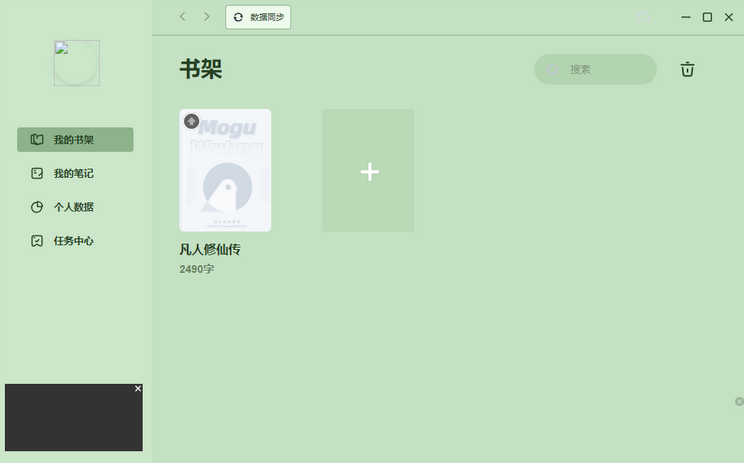Open 我的笔记 in the sidebar
The height and width of the screenshot is (463, 744).
coord(75,173)
